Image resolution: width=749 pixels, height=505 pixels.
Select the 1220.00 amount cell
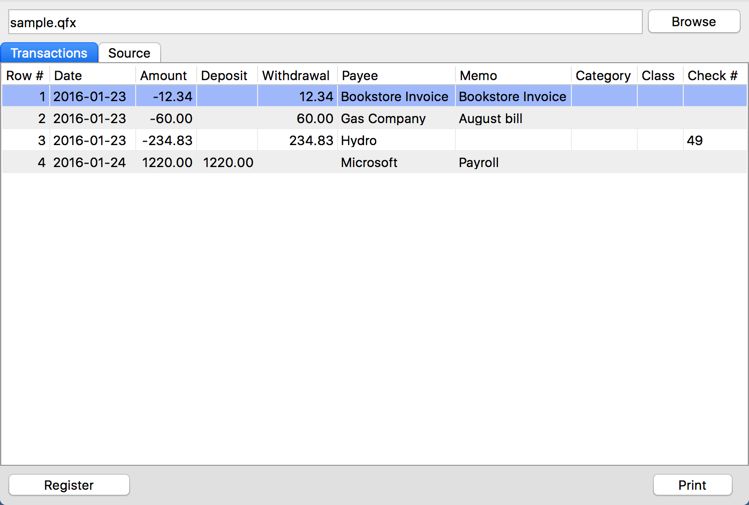(166, 162)
